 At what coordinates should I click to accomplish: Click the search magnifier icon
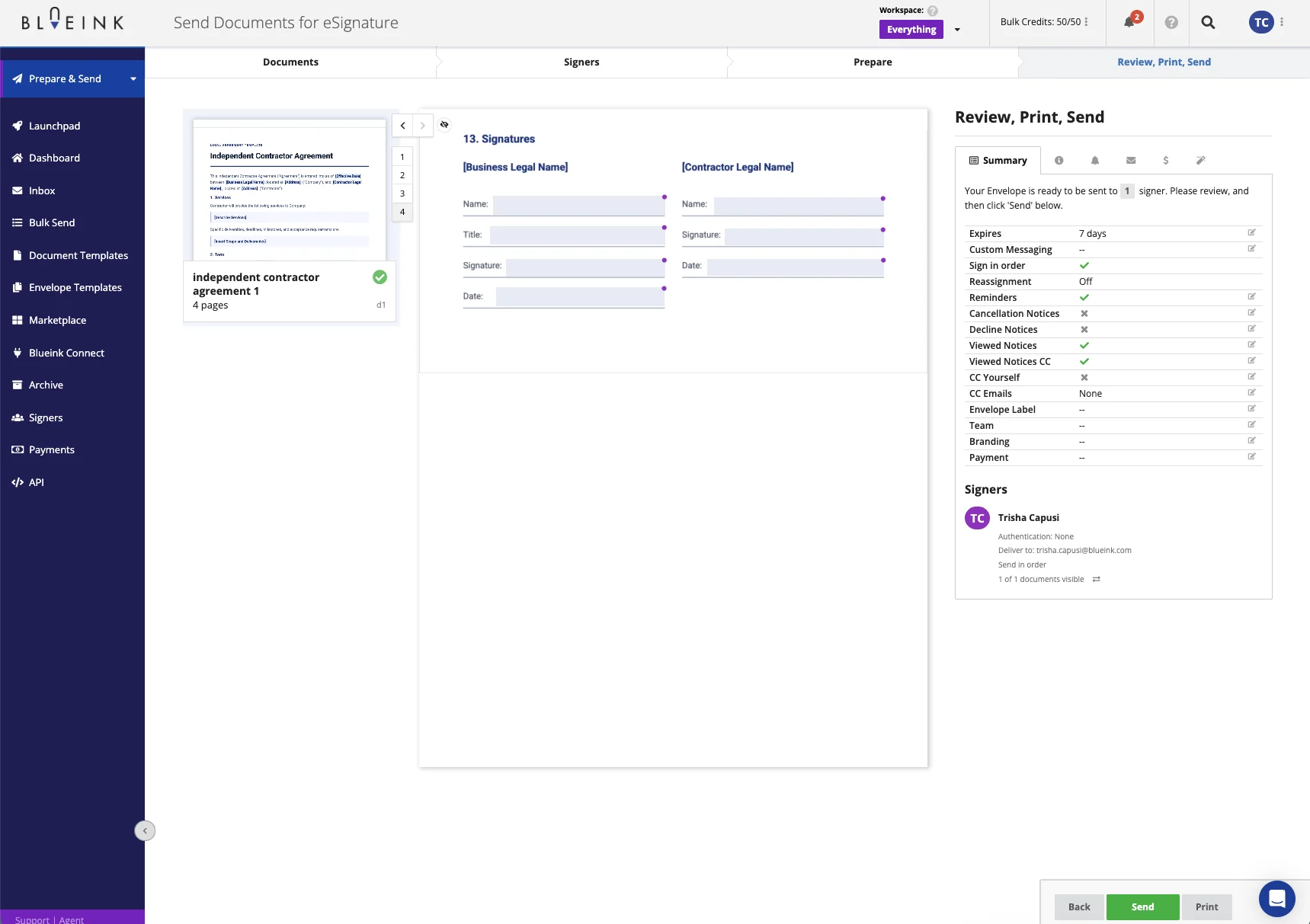(x=1208, y=22)
